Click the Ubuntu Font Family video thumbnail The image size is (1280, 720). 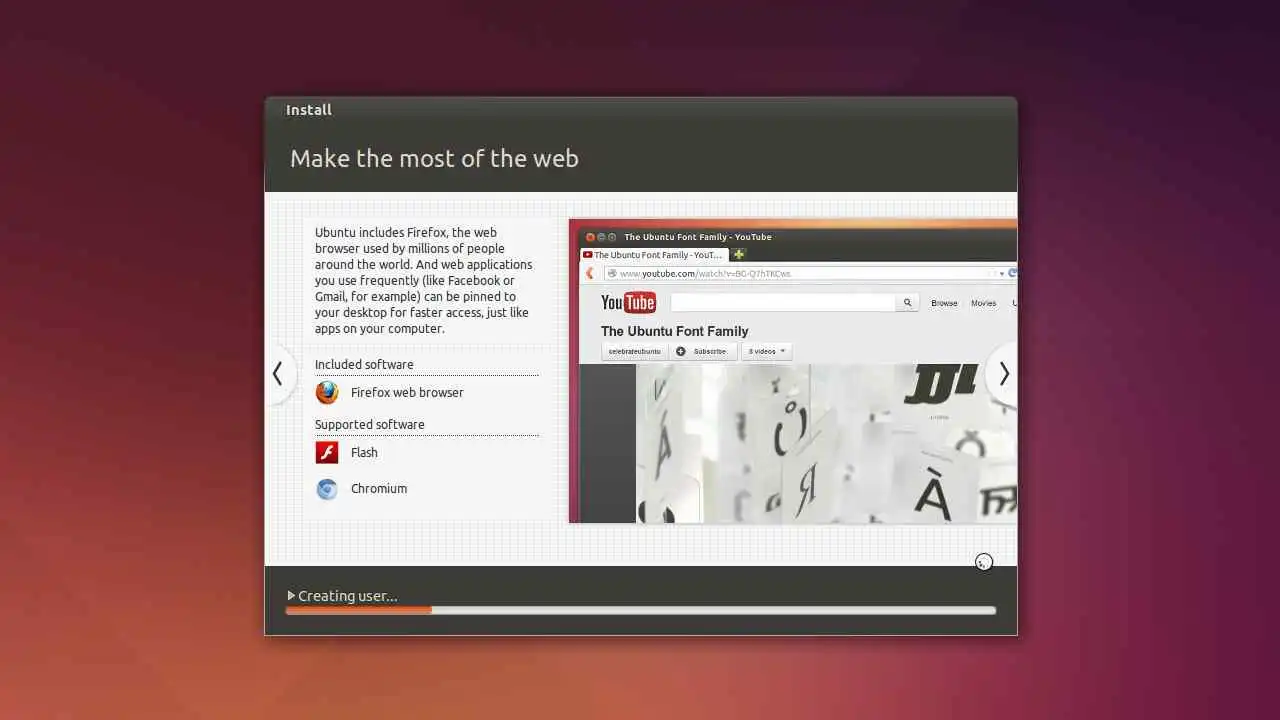[x=826, y=443]
